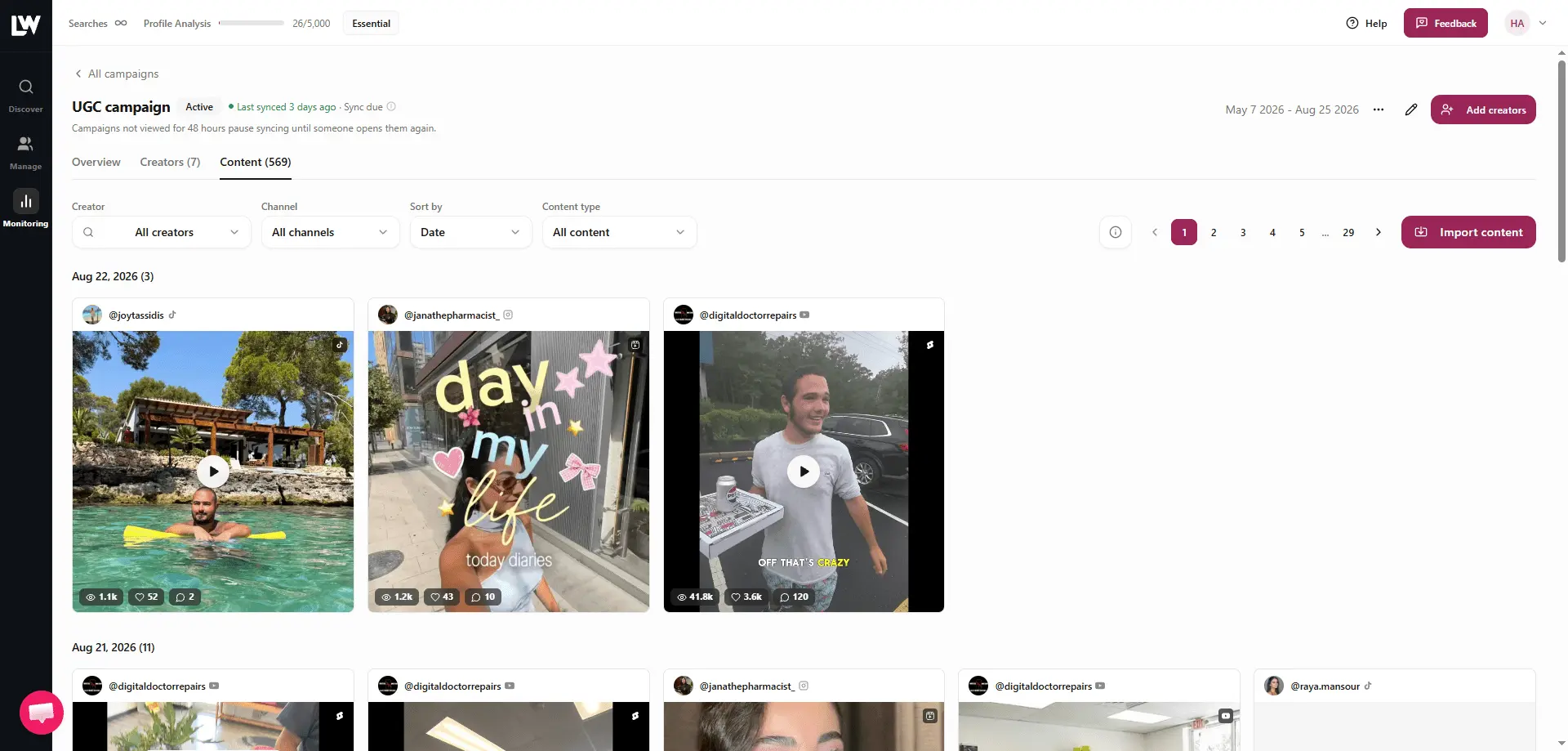Go to the Manage section
Image resolution: width=1568 pixels, height=751 pixels.
[x=25, y=152]
